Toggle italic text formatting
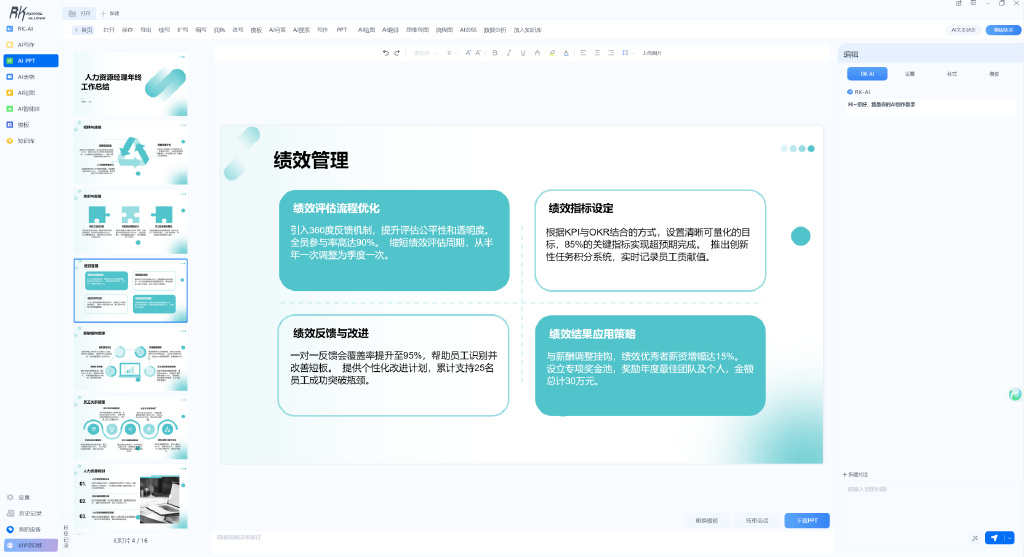 pyautogui.click(x=509, y=53)
